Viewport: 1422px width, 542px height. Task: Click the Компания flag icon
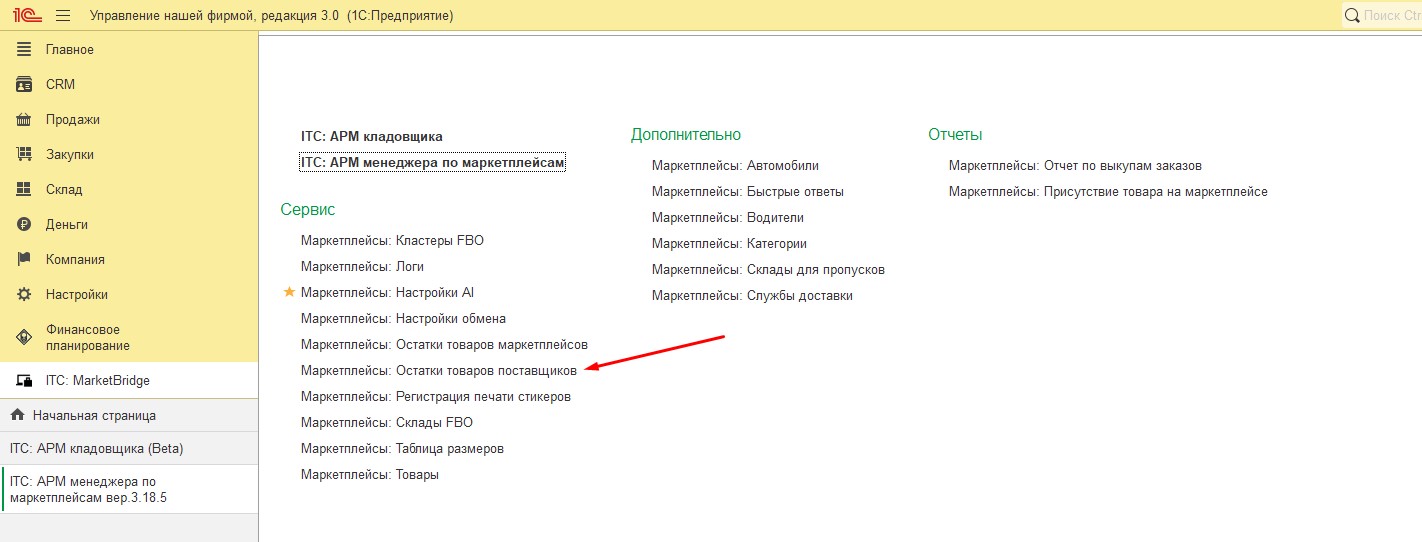24,260
